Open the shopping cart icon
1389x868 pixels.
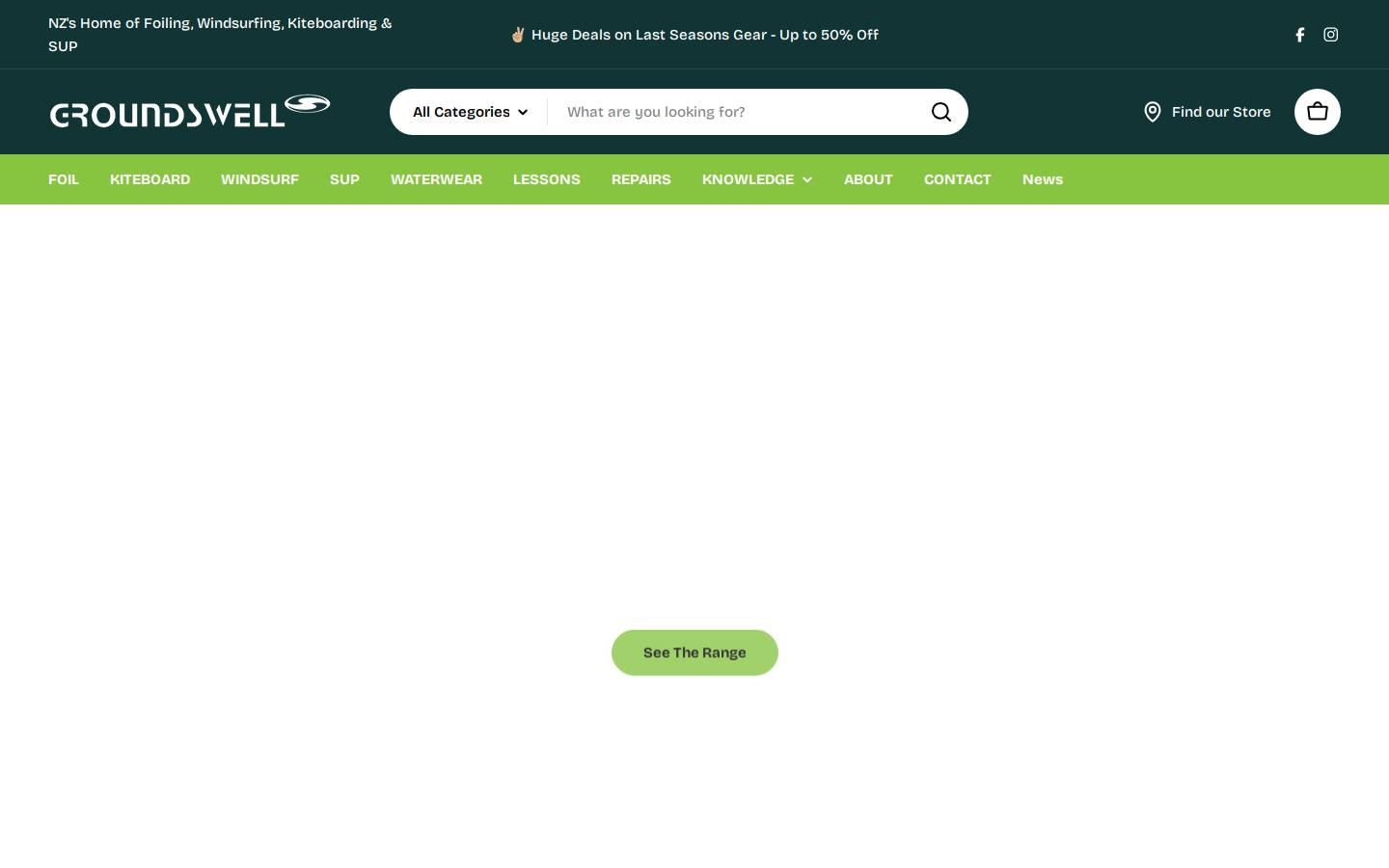pyautogui.click(x=1318, y=112)
